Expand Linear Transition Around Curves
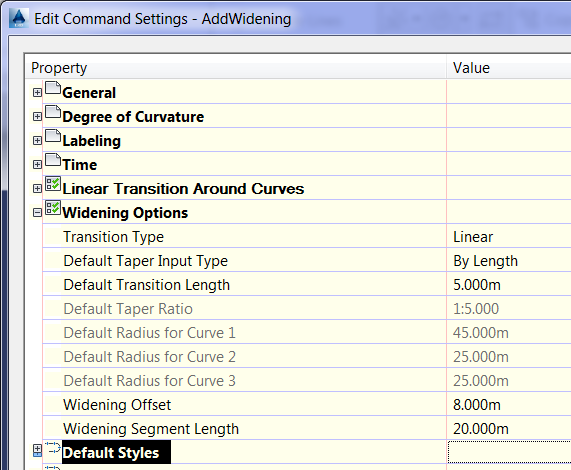This screenshot has width=571, height=470. click(37, 189)
